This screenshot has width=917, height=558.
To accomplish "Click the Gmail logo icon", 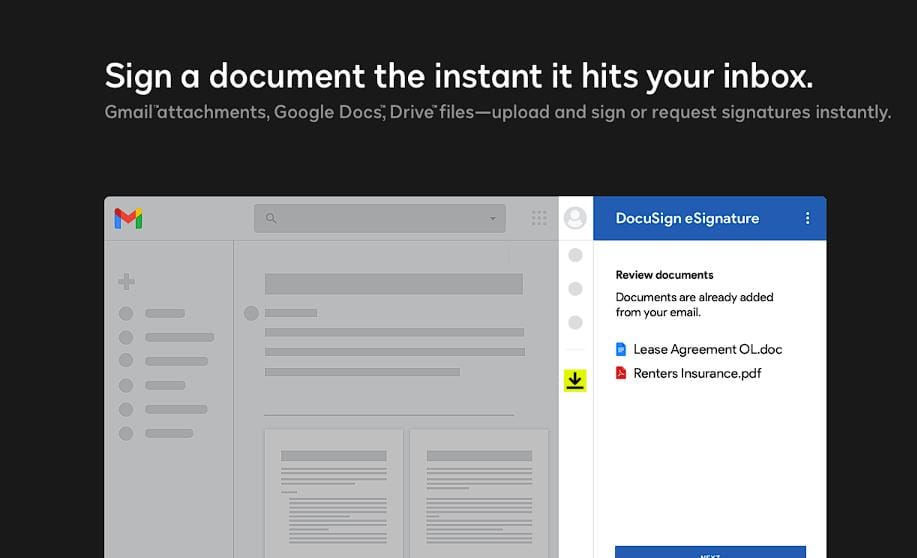I will pyautogui.click(x=128, y=218).
